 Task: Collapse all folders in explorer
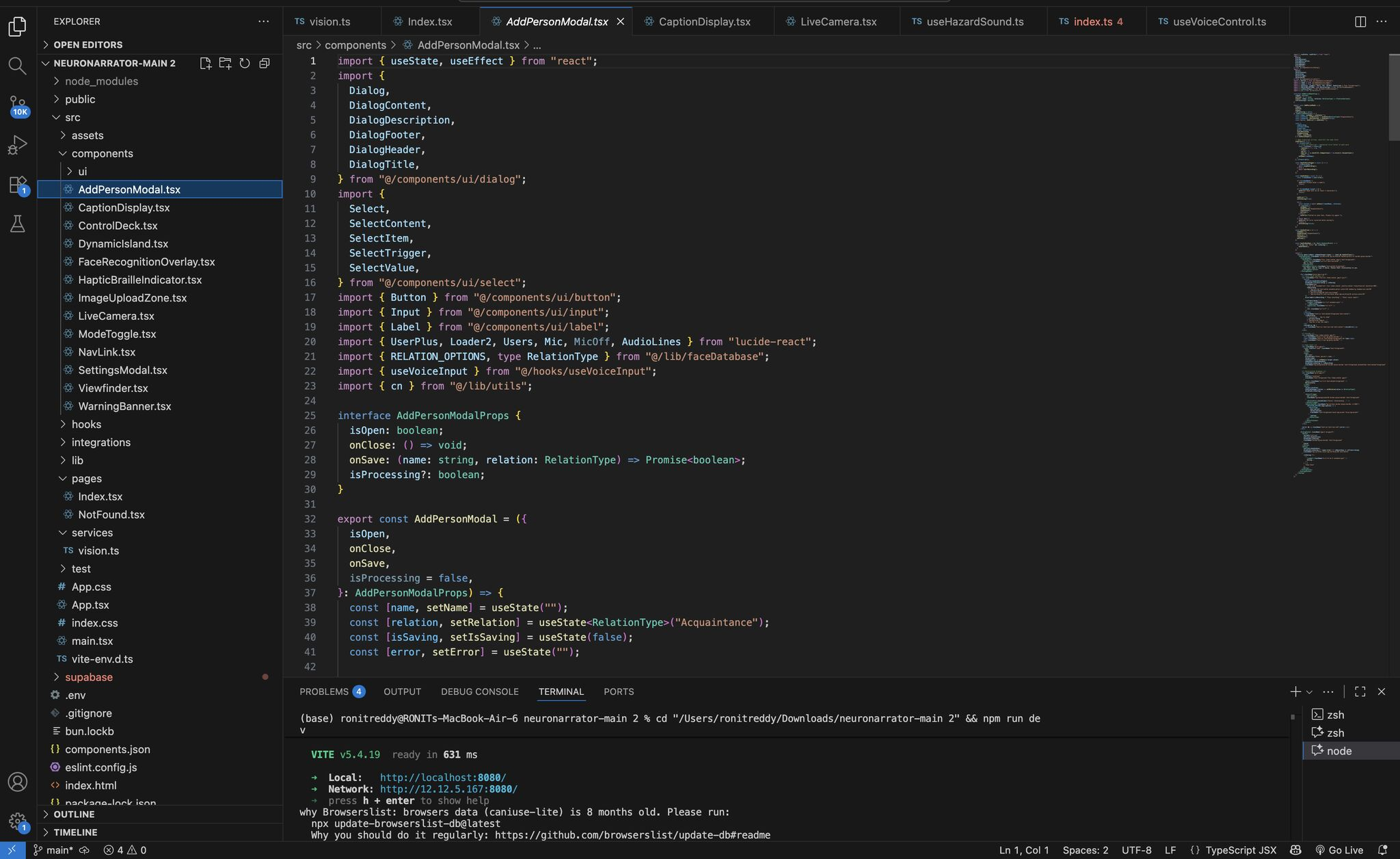pos(265,63)
